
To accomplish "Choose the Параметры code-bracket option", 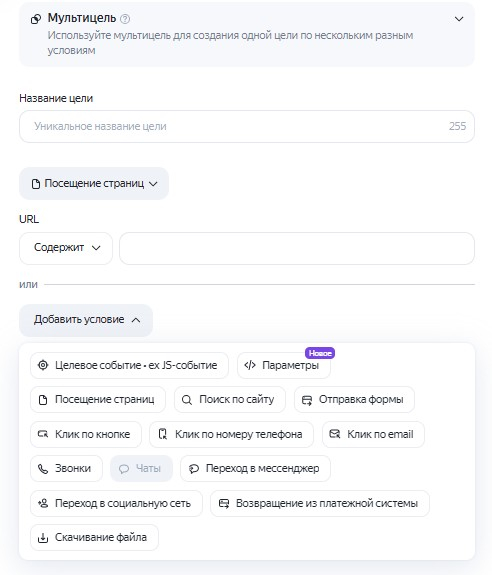I will click(x=284, y=365).
